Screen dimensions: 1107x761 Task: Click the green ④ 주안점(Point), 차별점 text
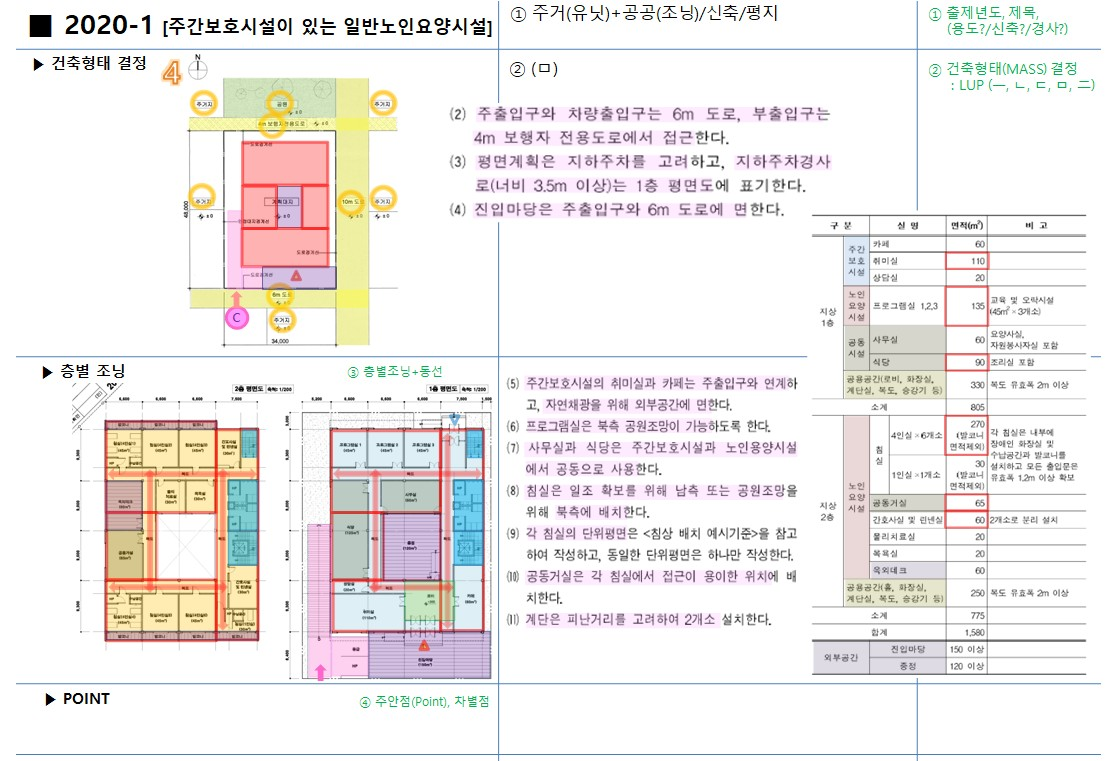[x=424, y=701]
